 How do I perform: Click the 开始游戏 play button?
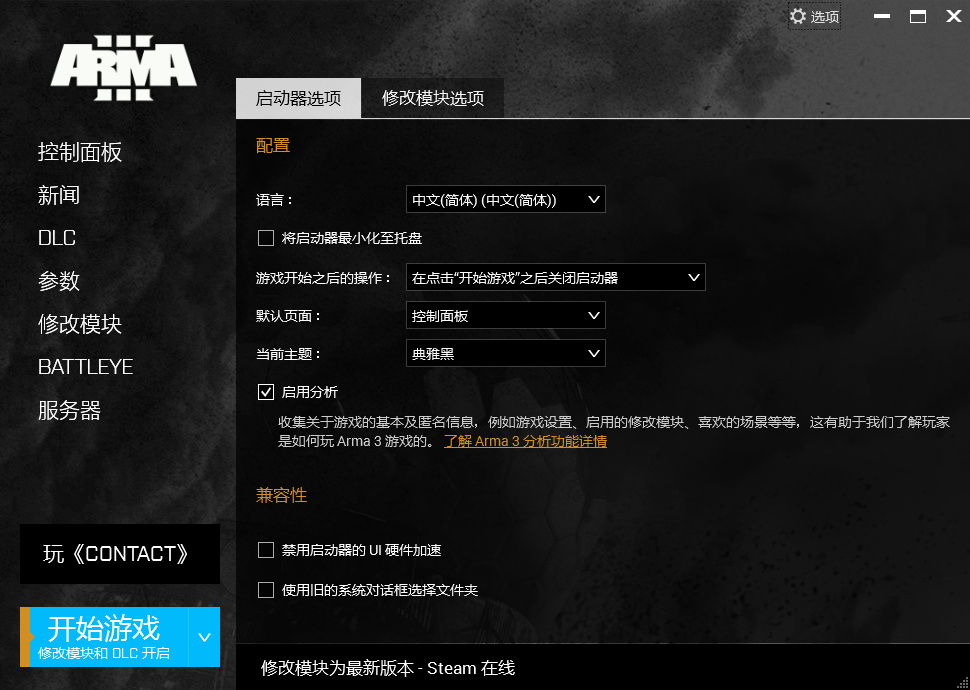104,637
